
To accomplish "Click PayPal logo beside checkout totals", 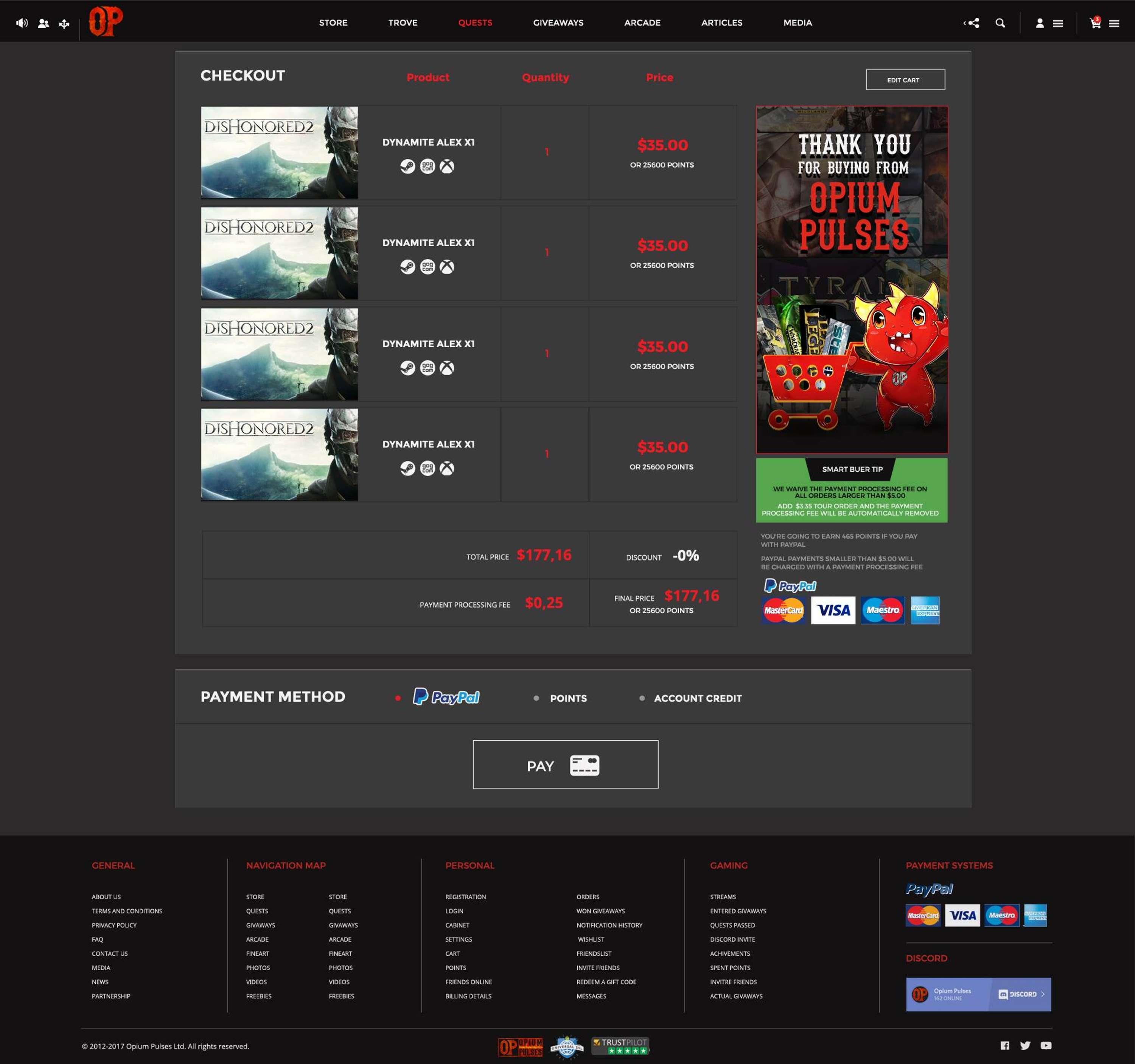I will (790, 586).
